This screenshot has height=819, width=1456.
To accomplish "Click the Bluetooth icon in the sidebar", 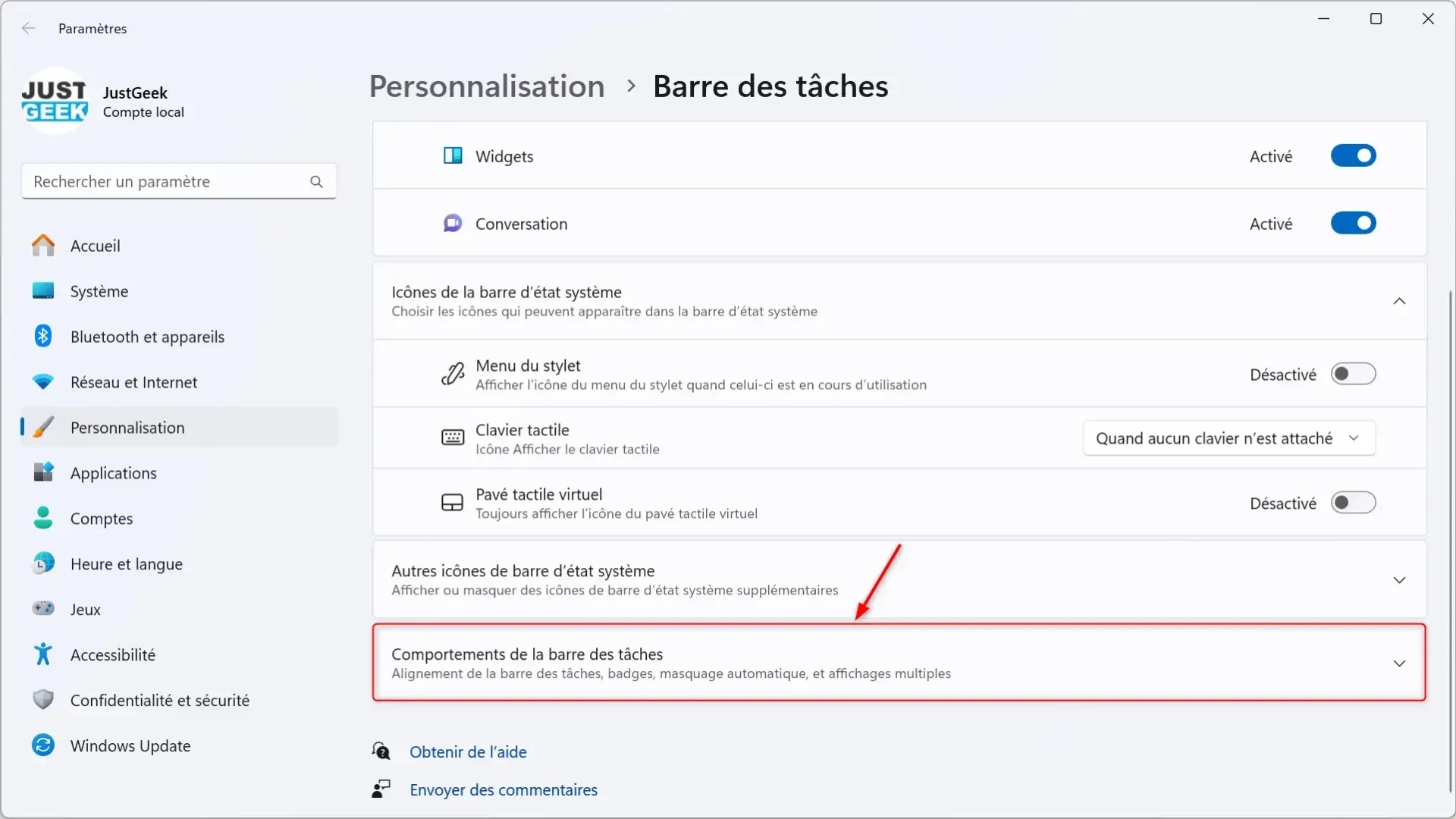I will (43, 336).
